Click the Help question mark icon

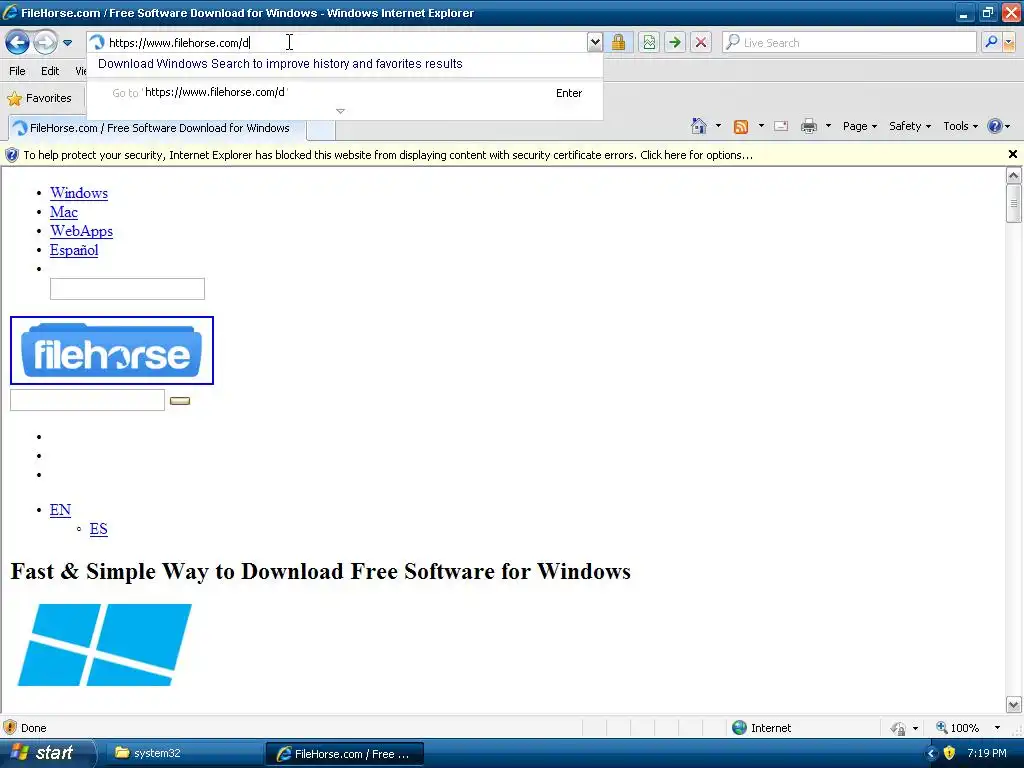(995, 126)
